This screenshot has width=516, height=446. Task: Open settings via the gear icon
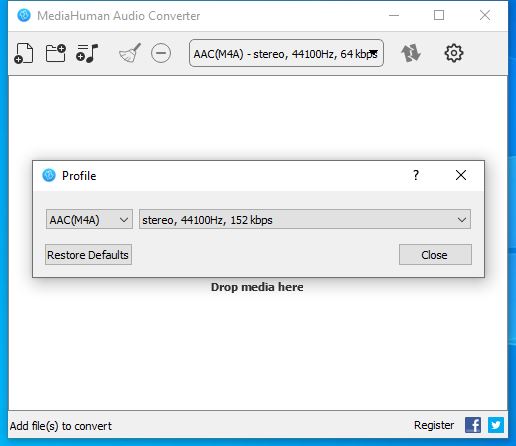[x=454, y=53]
